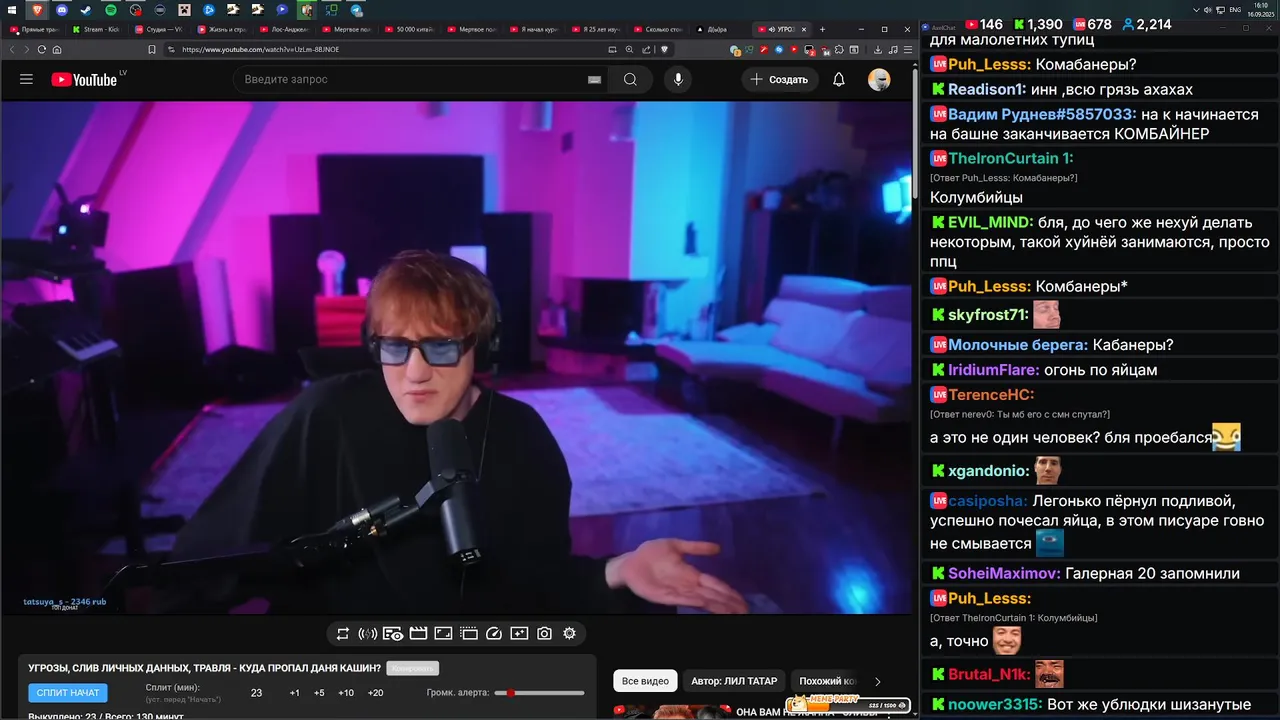Adjust the Громк. алерта volume slider
The image size is (1280, 720).
[540, 693]
